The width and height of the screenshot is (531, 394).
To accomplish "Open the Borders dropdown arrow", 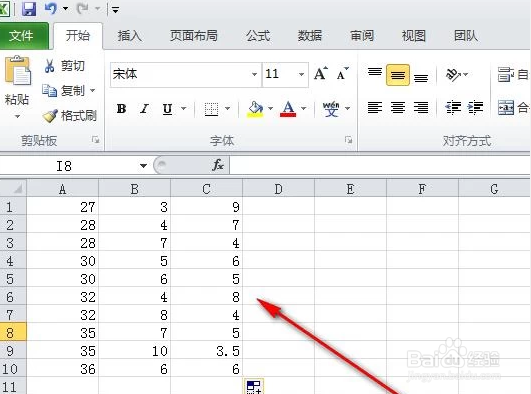I will (x=227, y=109).
